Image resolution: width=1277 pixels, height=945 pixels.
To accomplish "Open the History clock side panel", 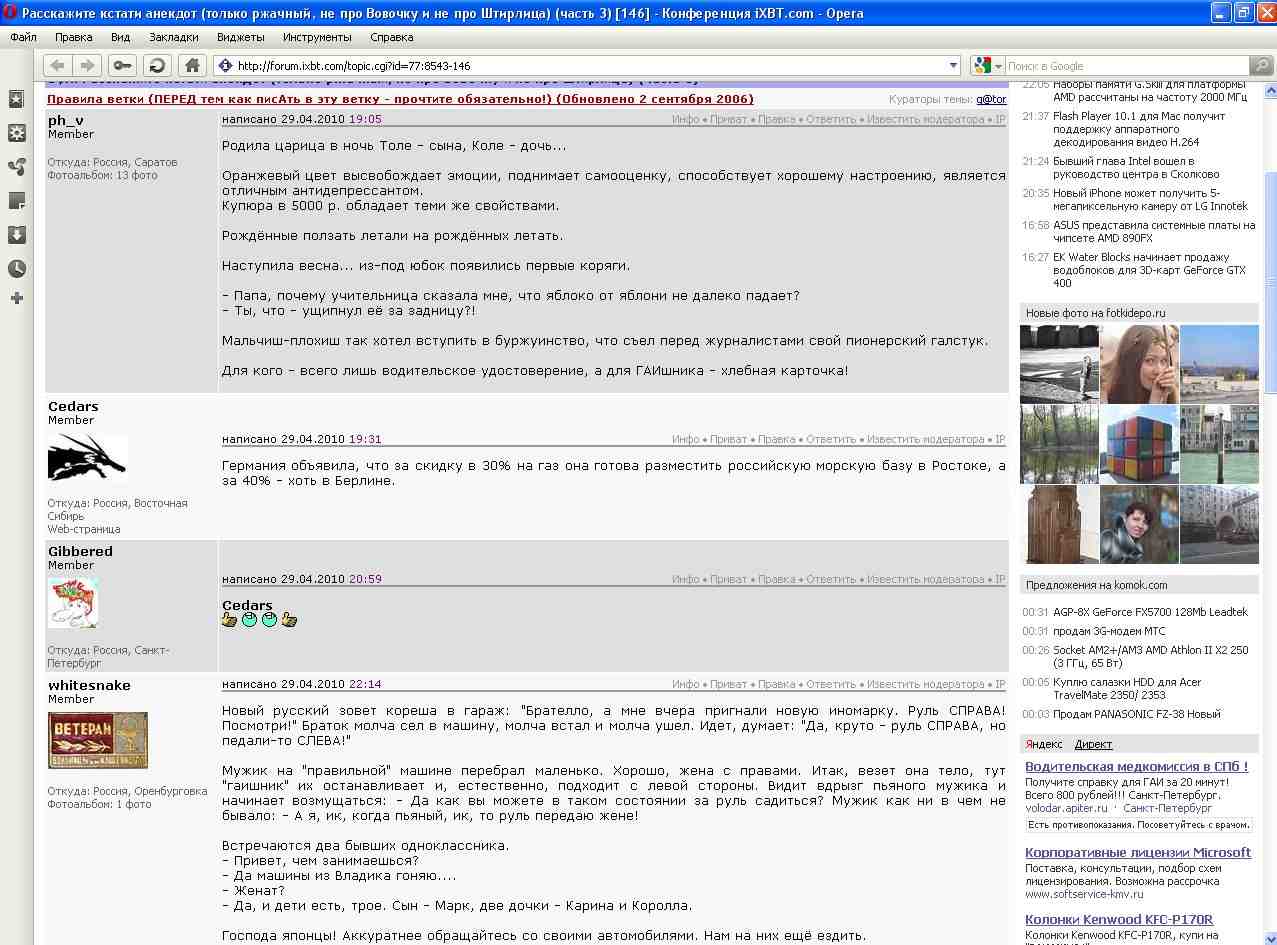I will [x=16, y=269].
